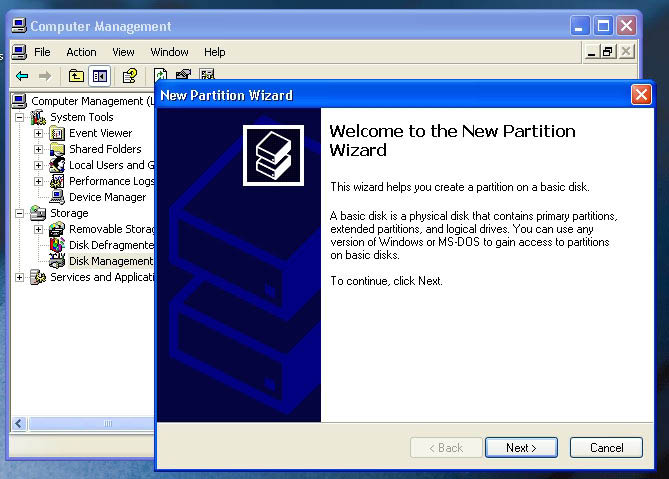Click the Computer Management title bar icon
Viewport: 669px width, 479px height.
coord(19,26)
